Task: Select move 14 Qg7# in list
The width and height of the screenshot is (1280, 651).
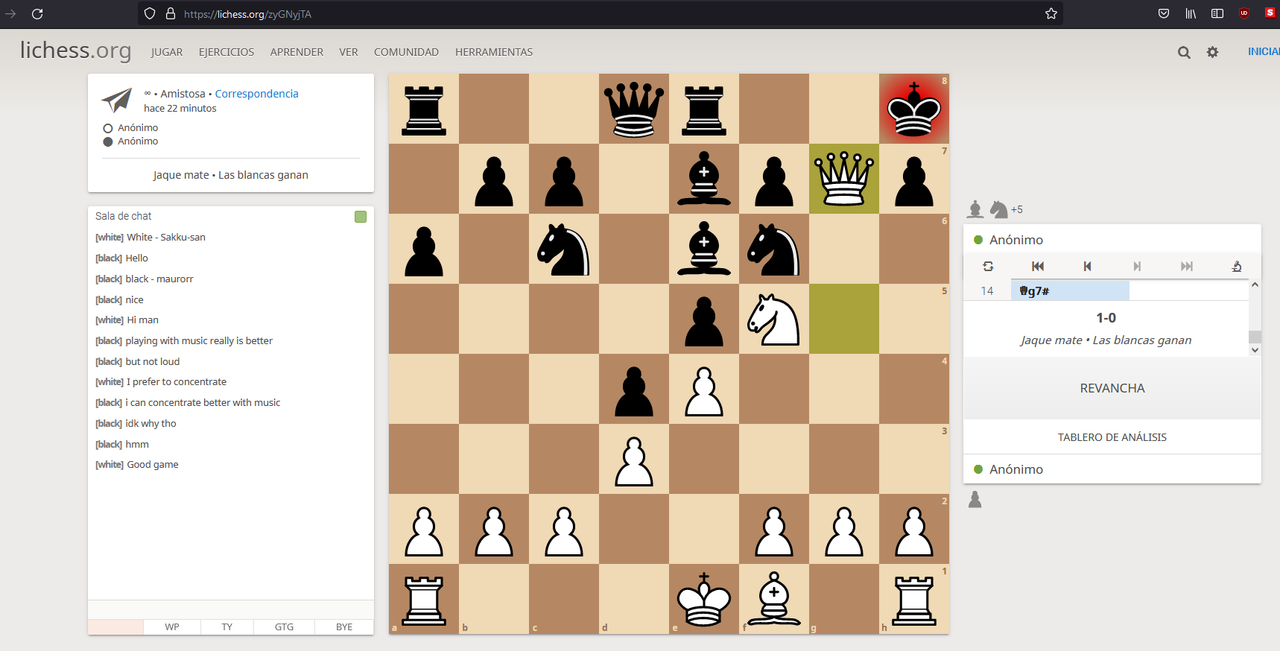Action: pos(1070,291)
